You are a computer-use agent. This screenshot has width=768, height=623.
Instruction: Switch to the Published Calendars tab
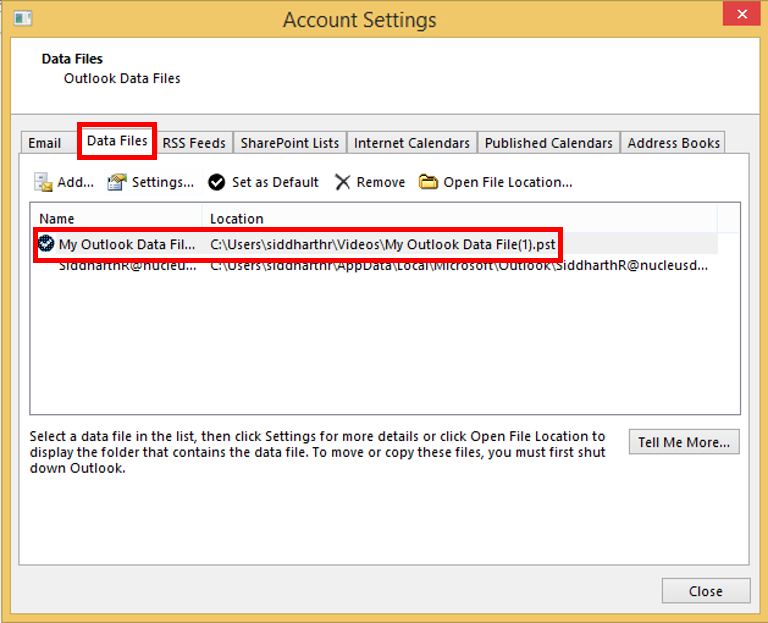(x=549, y=143)
